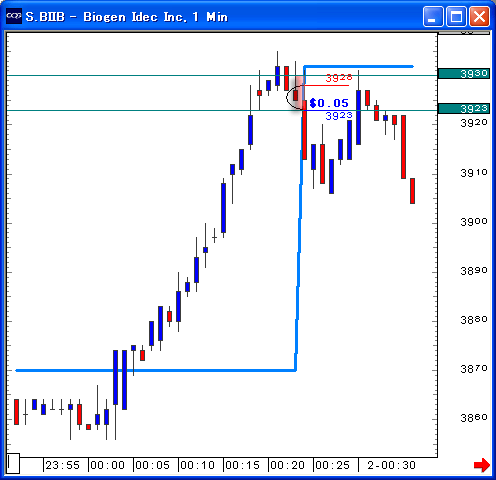496x480 pixels.
Task: Click the small box at bottom-left corner
Action: pos(13,463)
